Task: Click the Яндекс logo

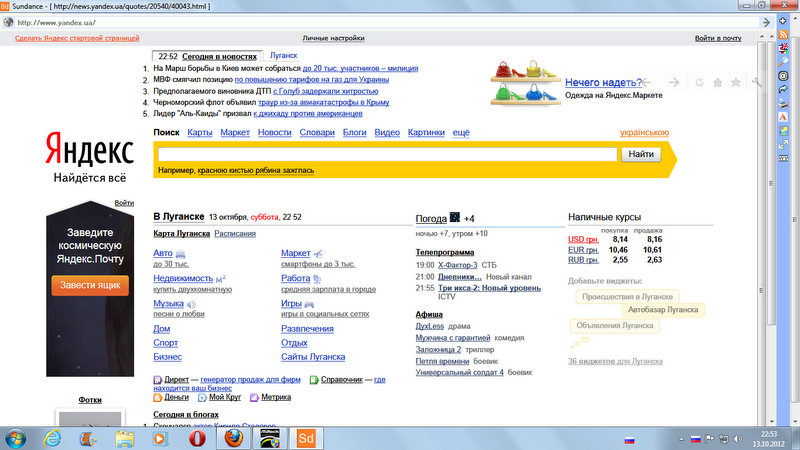Action: pos(89,149)
